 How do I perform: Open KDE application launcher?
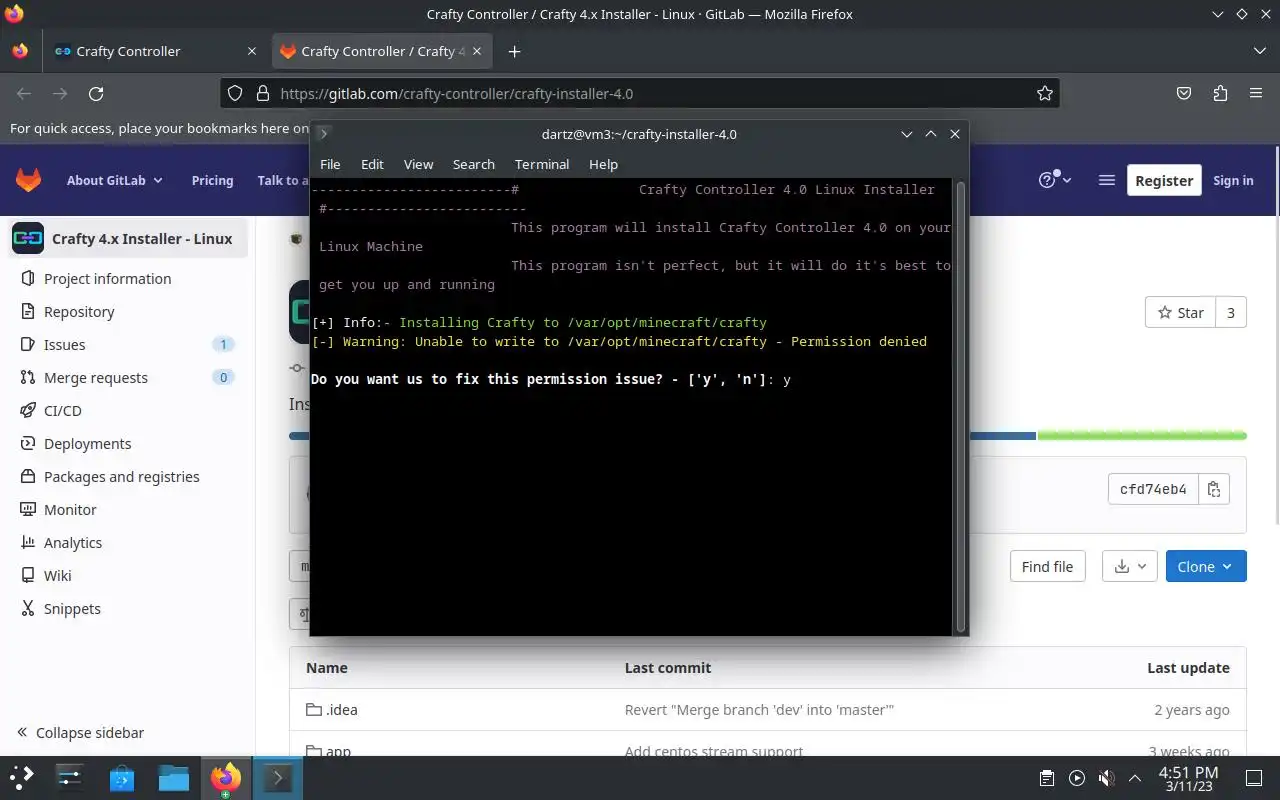[x=22, y=778]
